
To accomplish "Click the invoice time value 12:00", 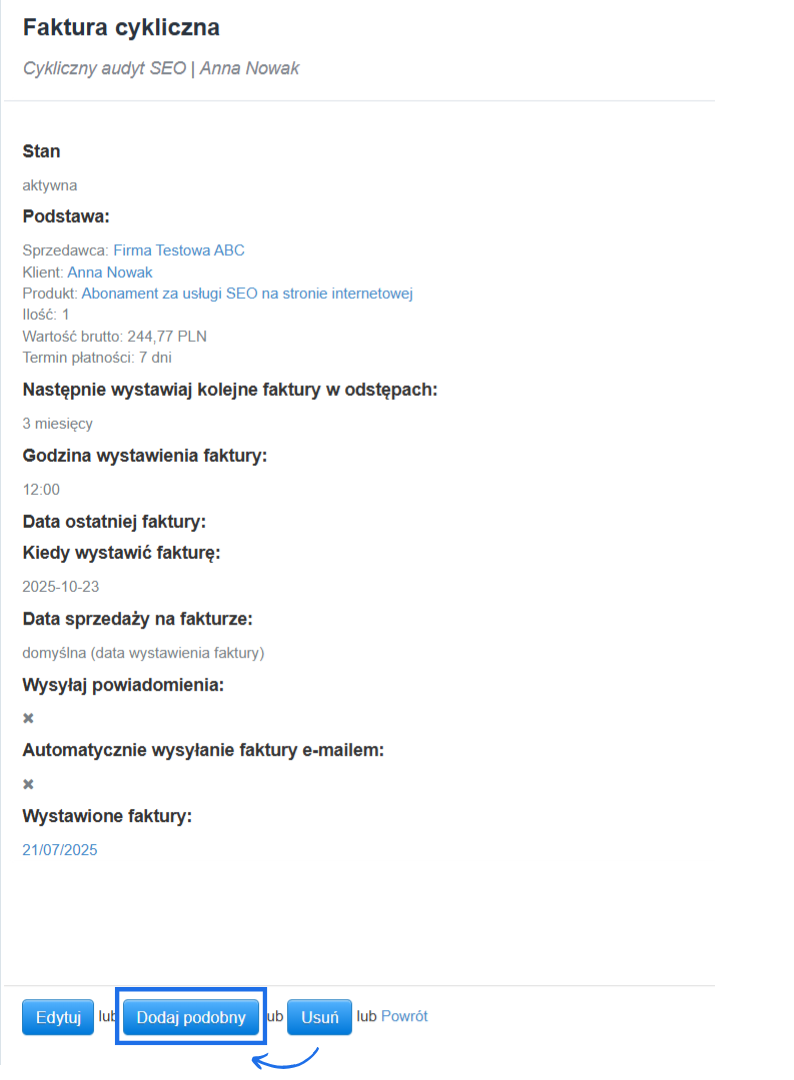I will [41, 489].
